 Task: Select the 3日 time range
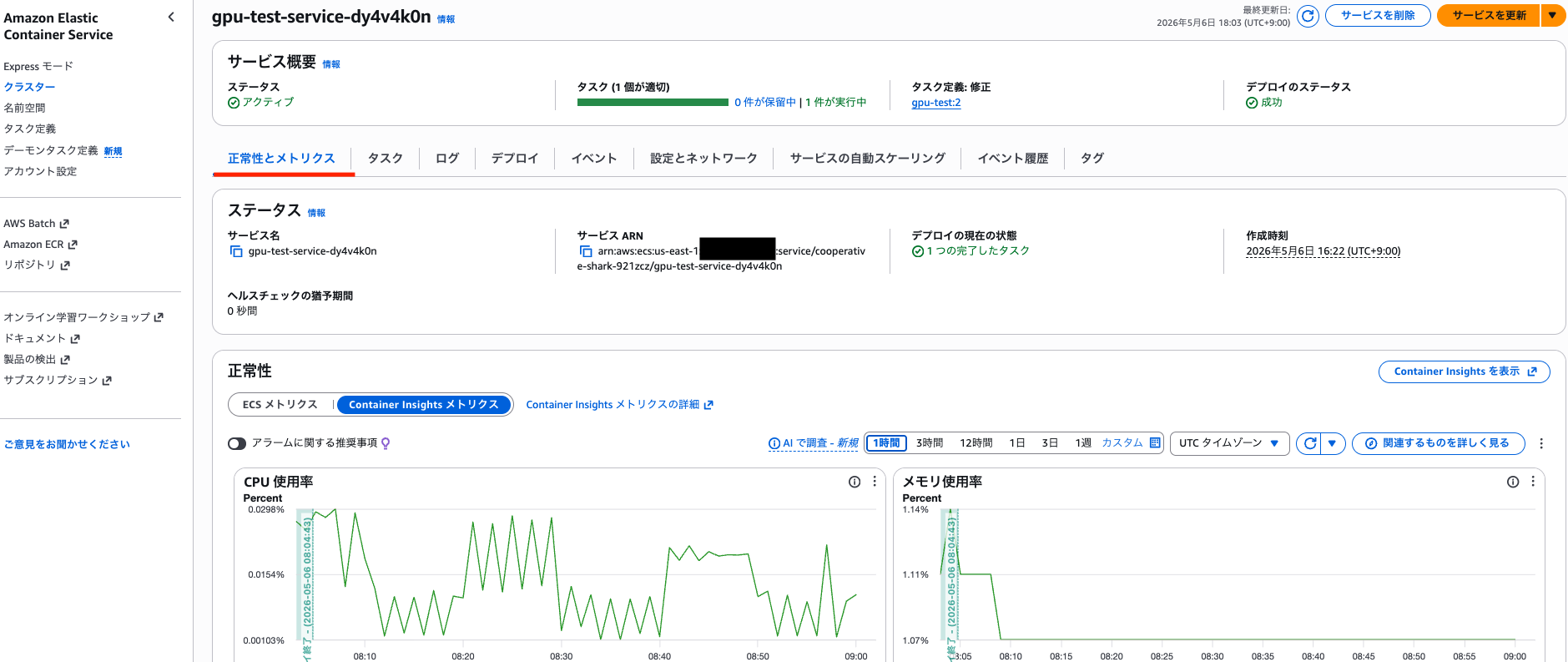[1050, 443]
